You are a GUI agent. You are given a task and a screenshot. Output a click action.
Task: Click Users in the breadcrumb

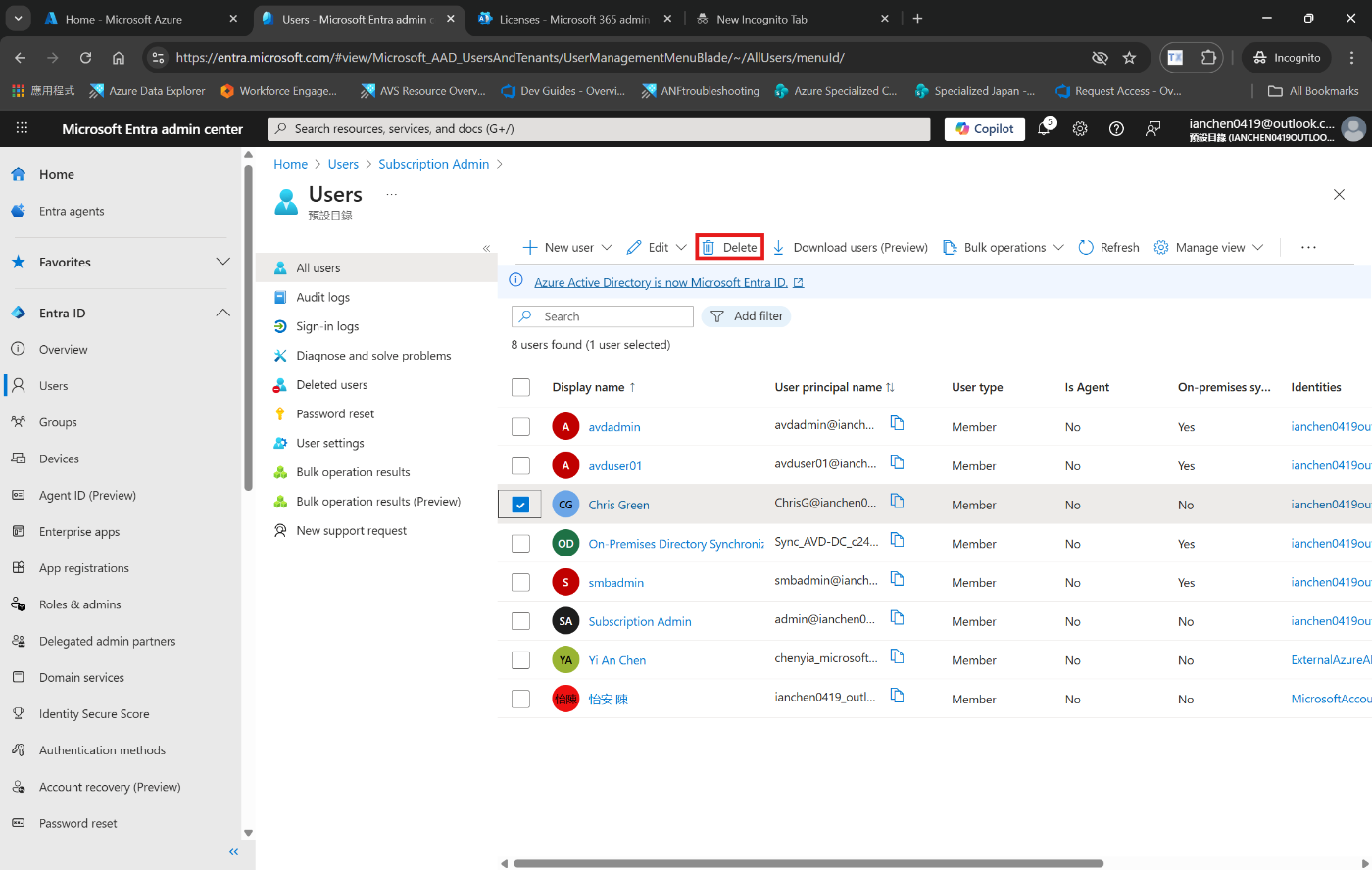point(343,164)
